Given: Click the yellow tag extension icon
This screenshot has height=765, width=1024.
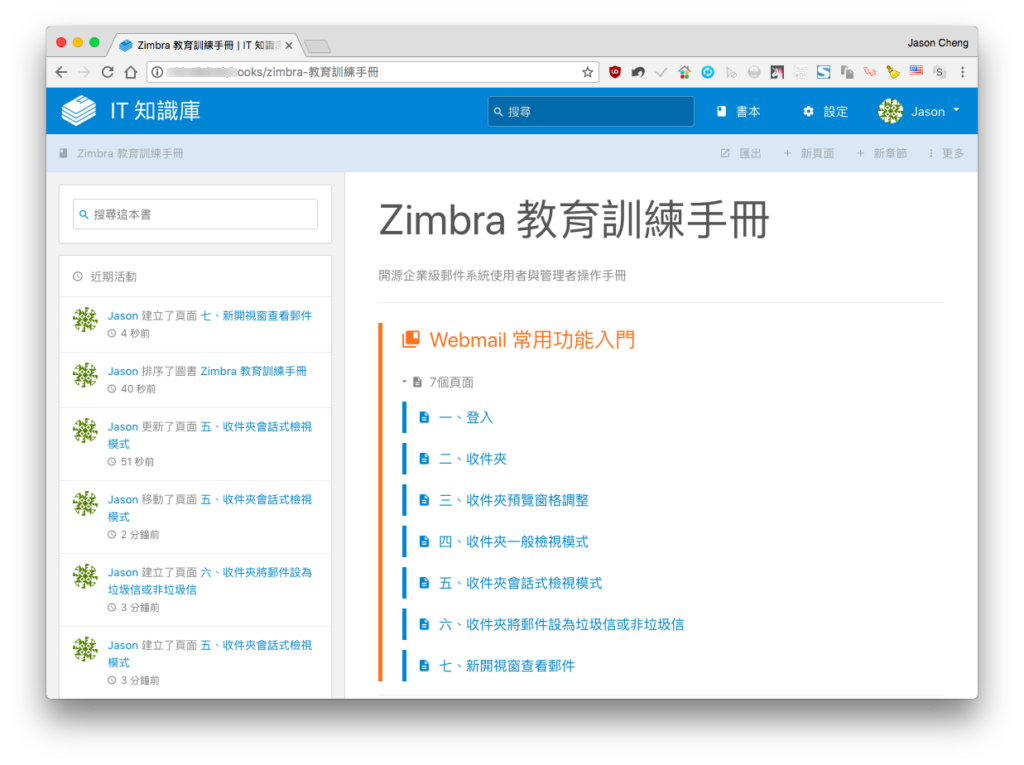Looking at the screenshot, I should (893, 72).
